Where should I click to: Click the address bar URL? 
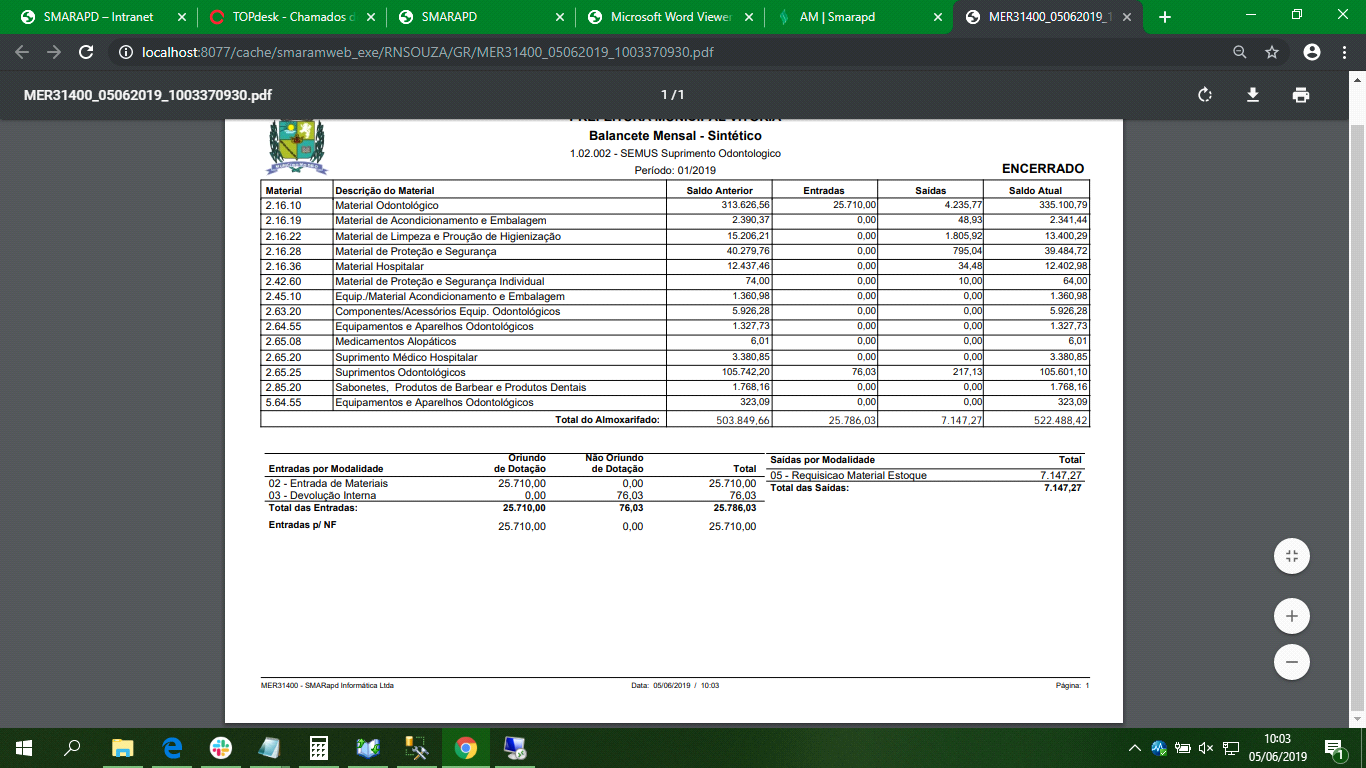click(x=430, y=52)
